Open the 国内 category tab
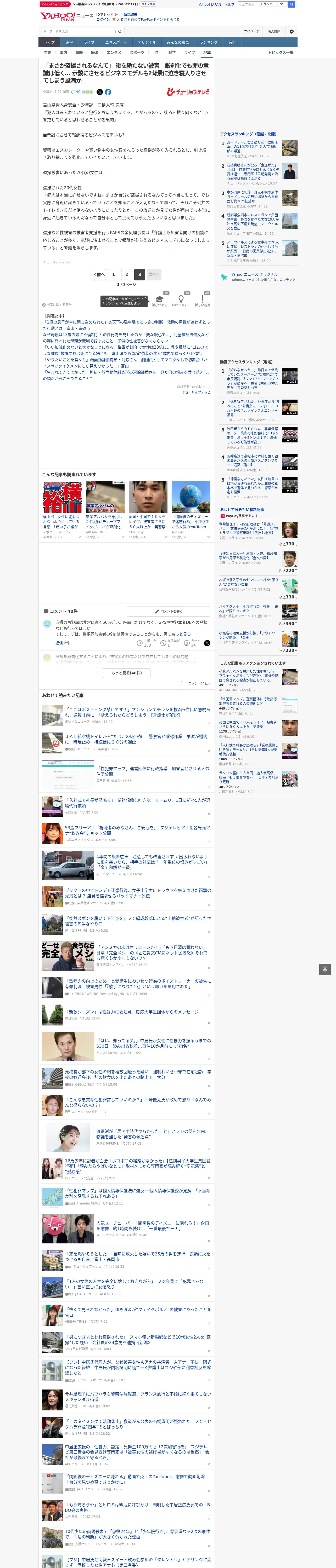The width and height of the screenshot is (336, 1568). coord(63,52)
